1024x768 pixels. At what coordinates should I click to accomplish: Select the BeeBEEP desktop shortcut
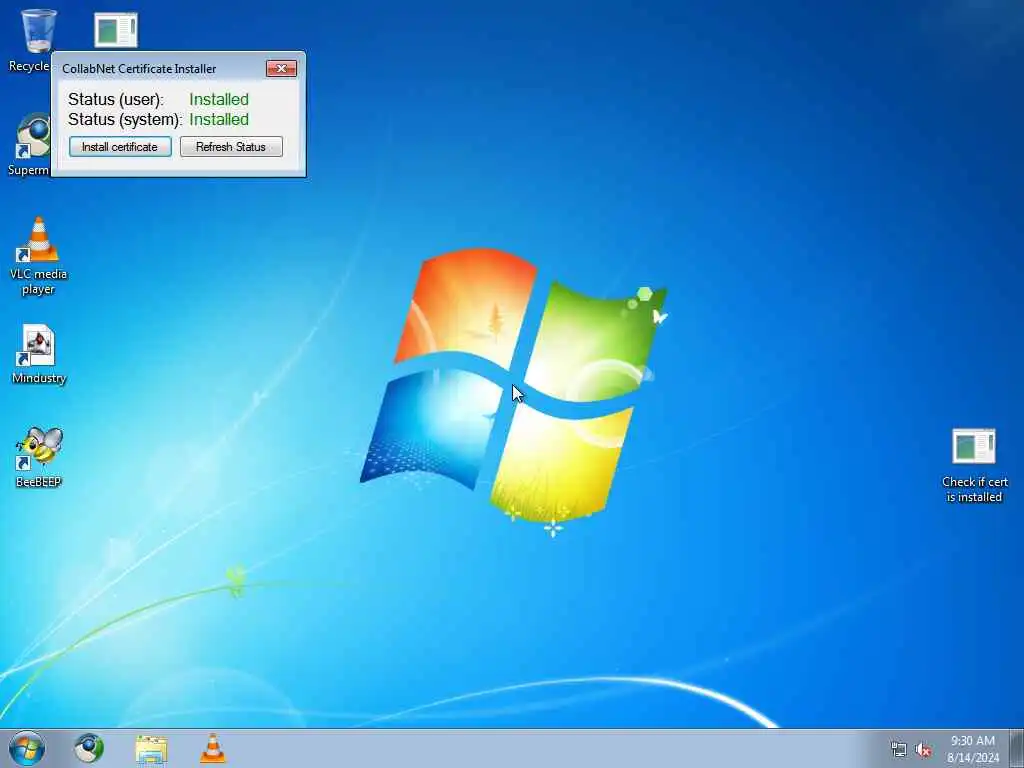39,457
